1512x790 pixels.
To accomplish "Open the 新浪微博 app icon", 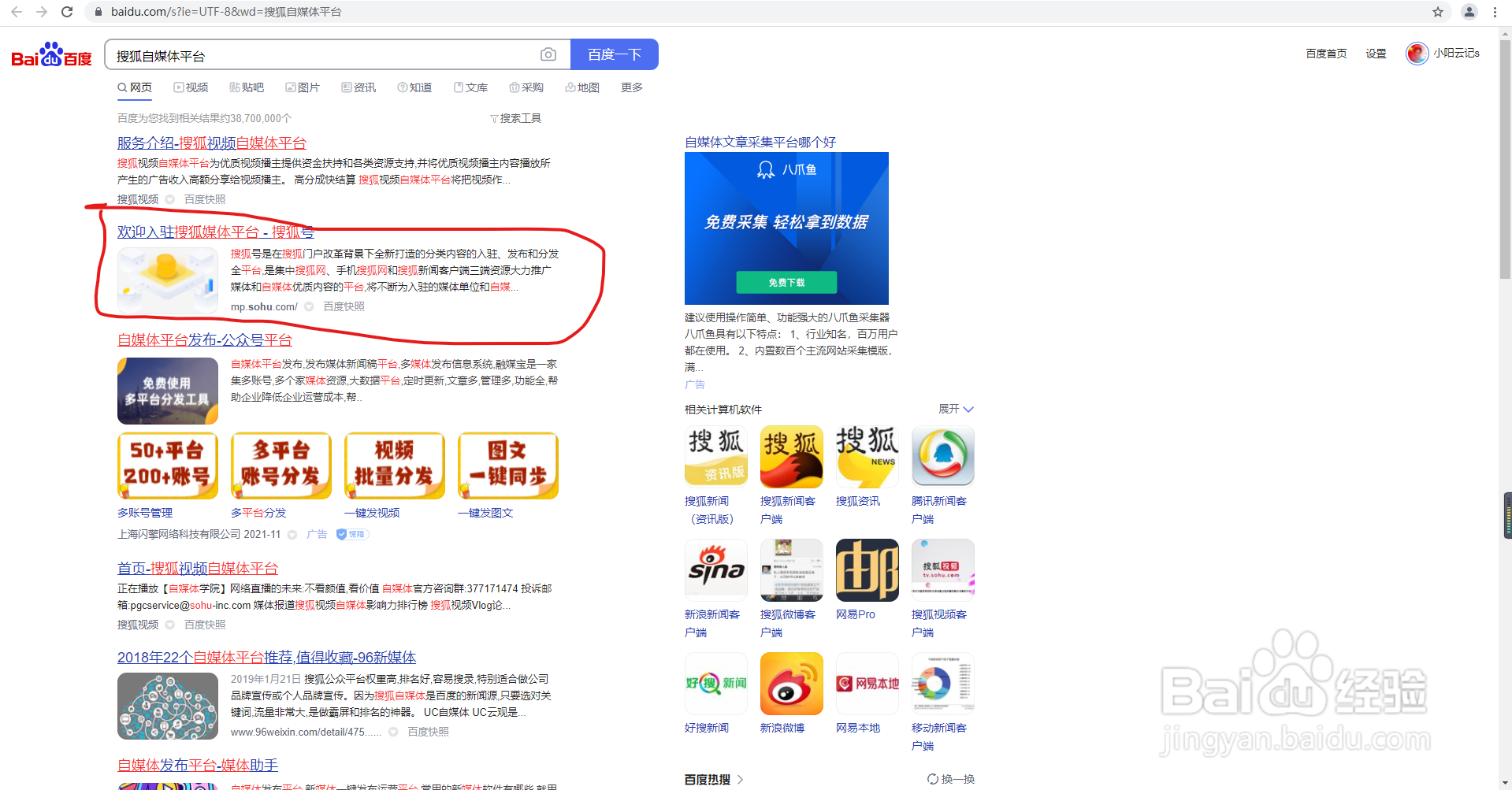I will (x=792, y=684).
